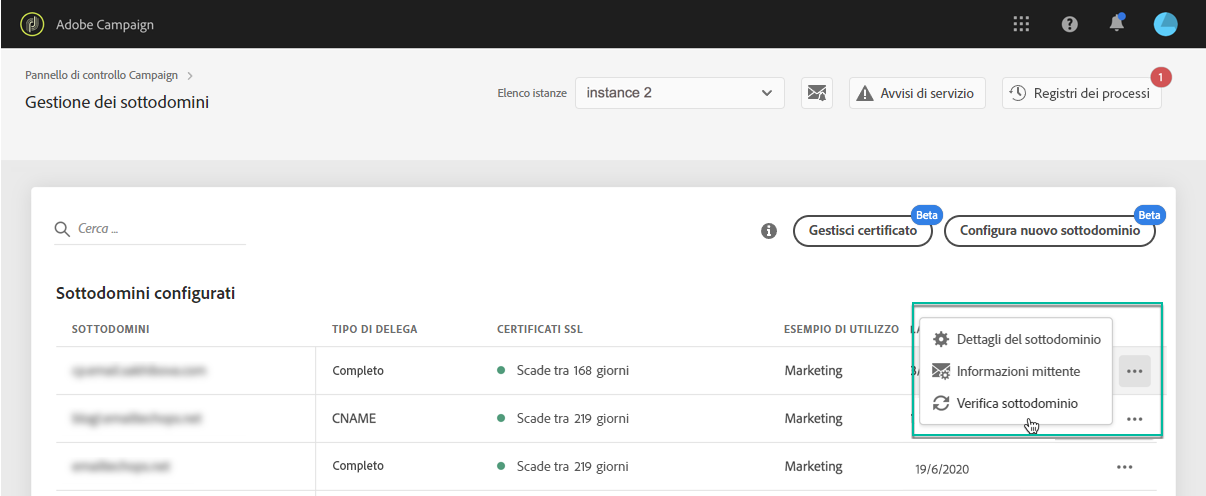
Task: Click the Adobe Campaign logo icon
Action: click(x=32, y=24)
